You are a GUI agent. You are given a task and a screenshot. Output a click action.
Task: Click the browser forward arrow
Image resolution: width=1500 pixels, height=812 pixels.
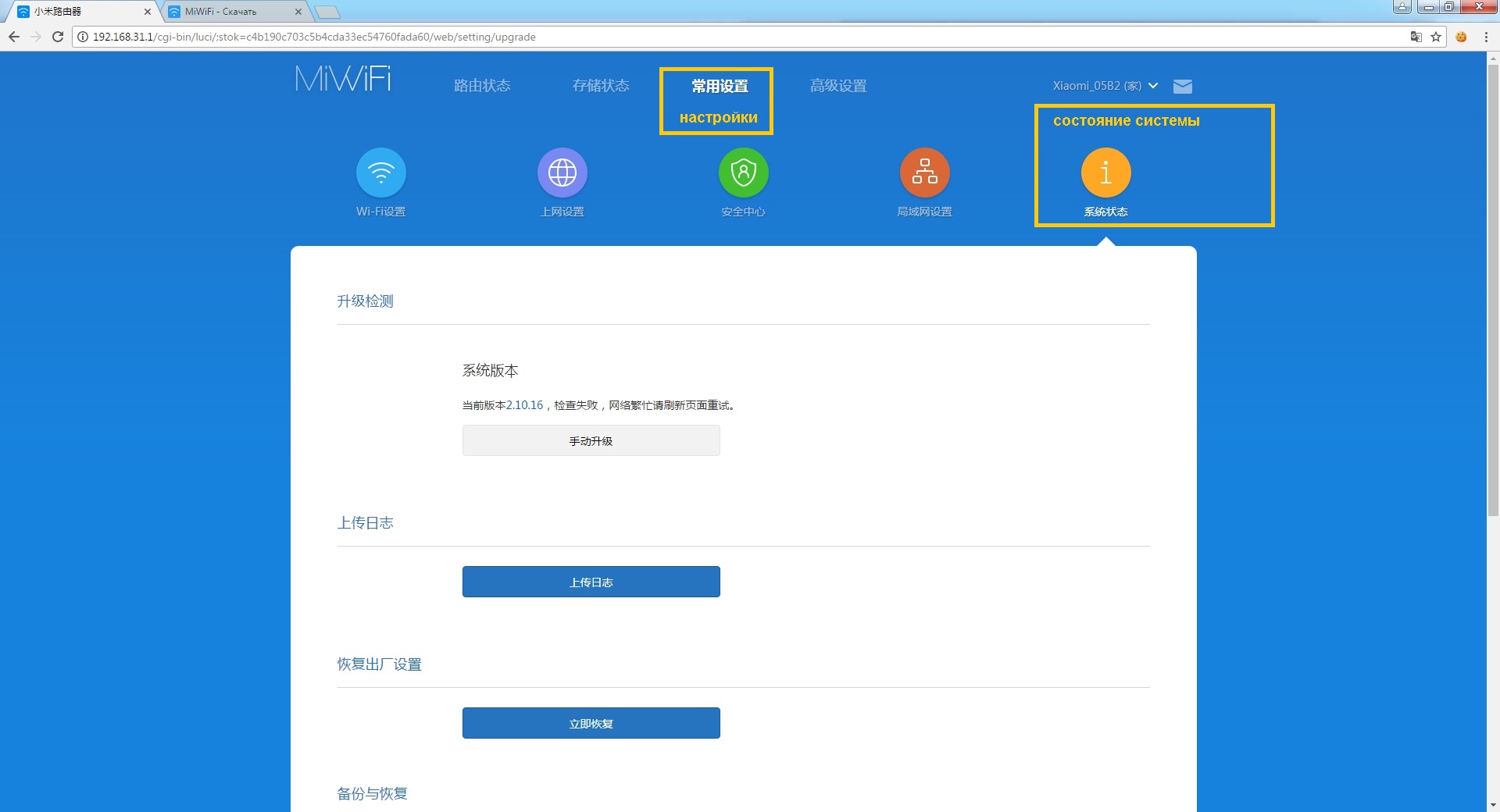[x=36, y=37]
